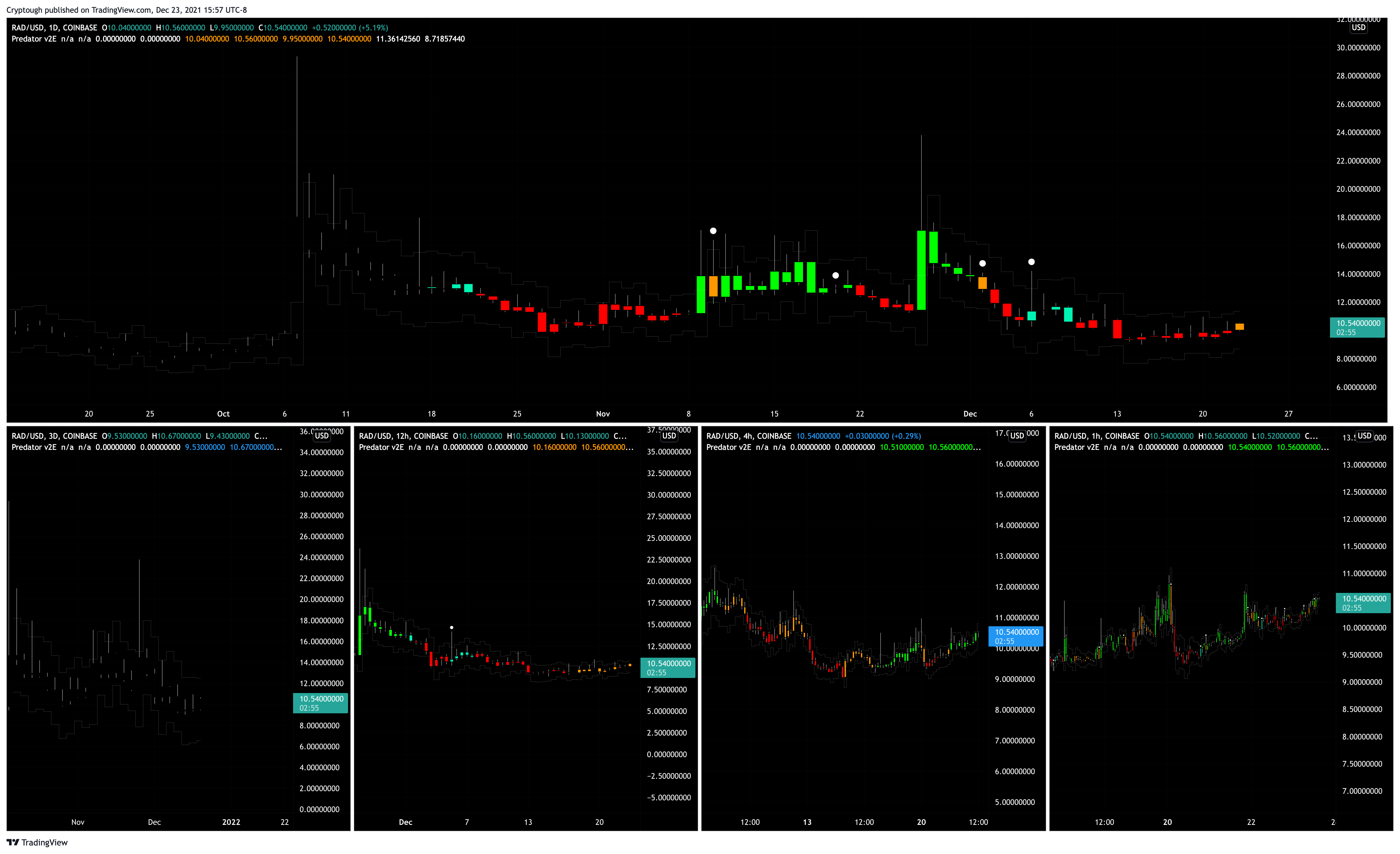
Task: Click the Oct label on the 1D time axis
Action: (x=223, y=414)
